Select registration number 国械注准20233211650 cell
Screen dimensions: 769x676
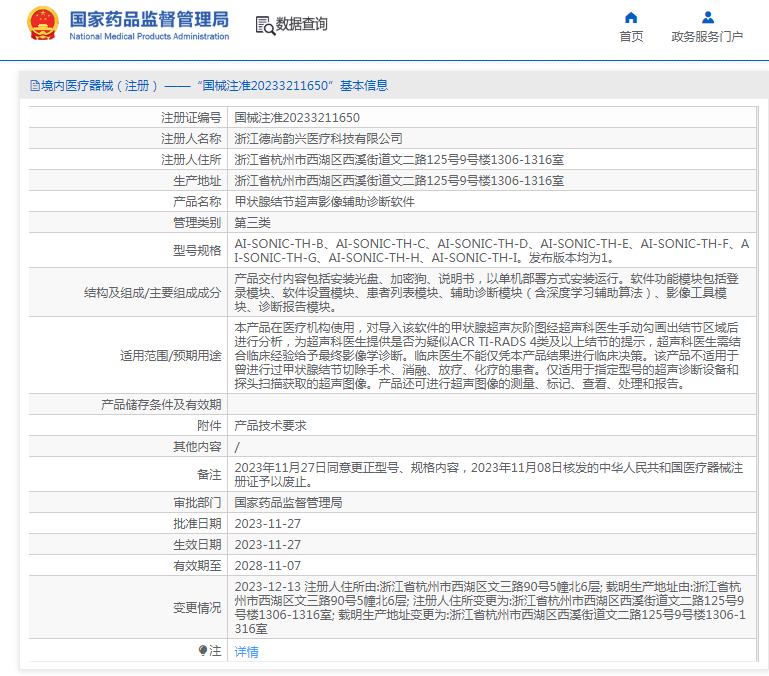tap(297, 118)
